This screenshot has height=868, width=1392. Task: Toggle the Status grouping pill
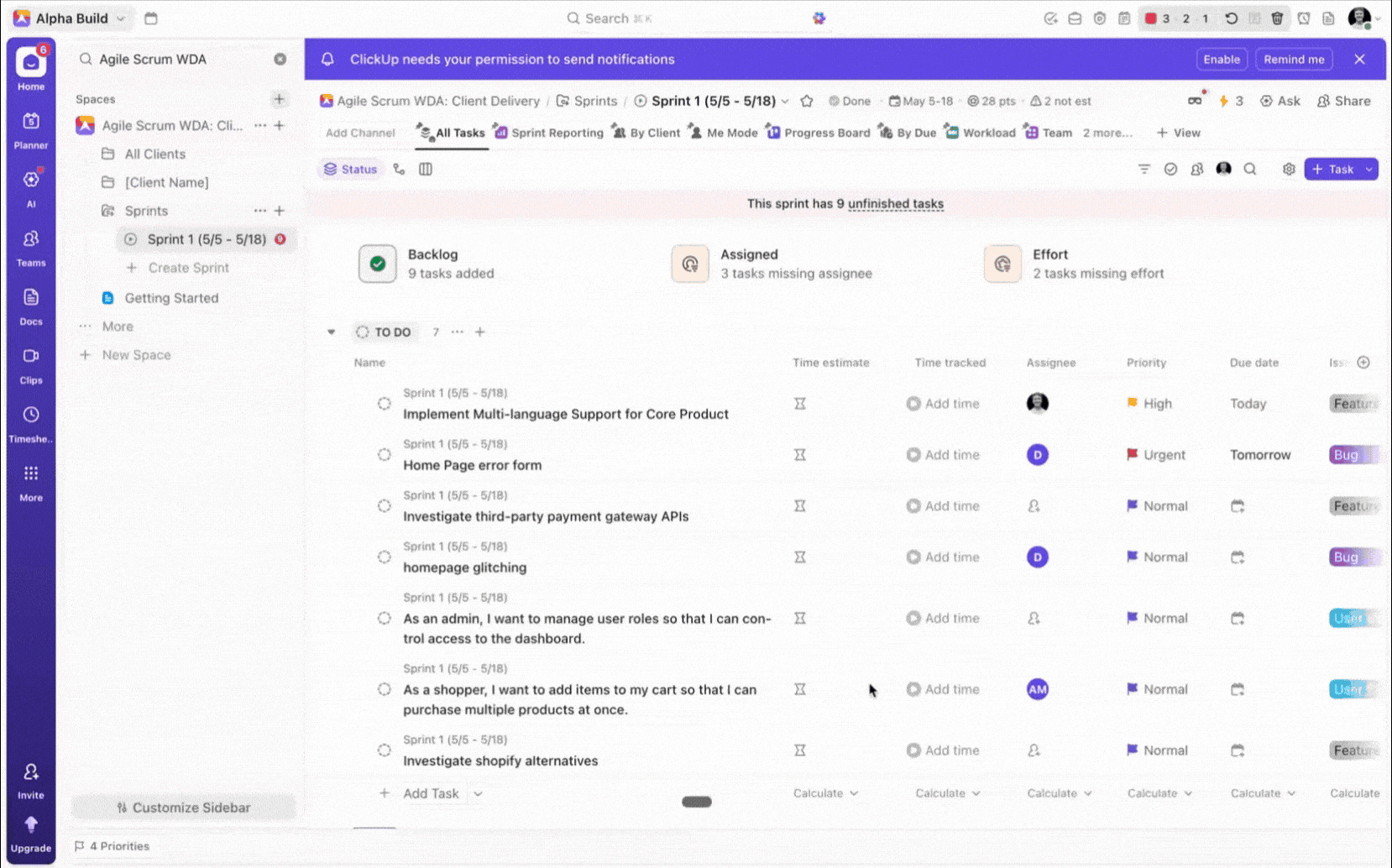pos(350,169)
